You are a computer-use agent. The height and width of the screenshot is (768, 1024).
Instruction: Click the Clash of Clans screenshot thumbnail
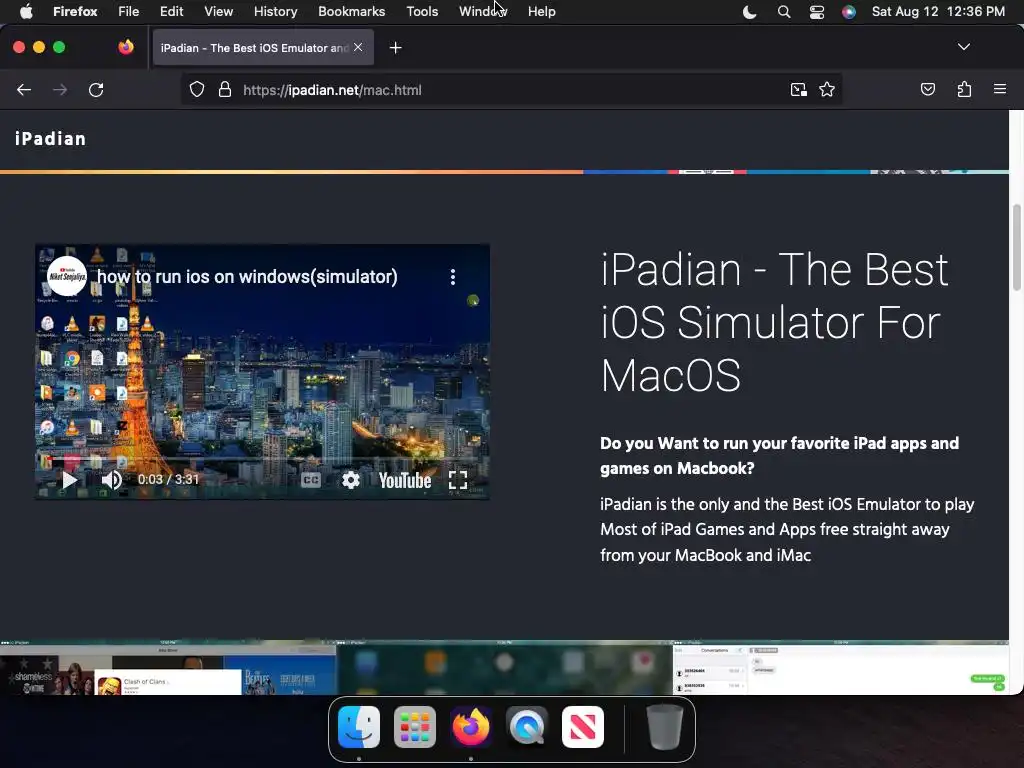(x=168, y=667)
